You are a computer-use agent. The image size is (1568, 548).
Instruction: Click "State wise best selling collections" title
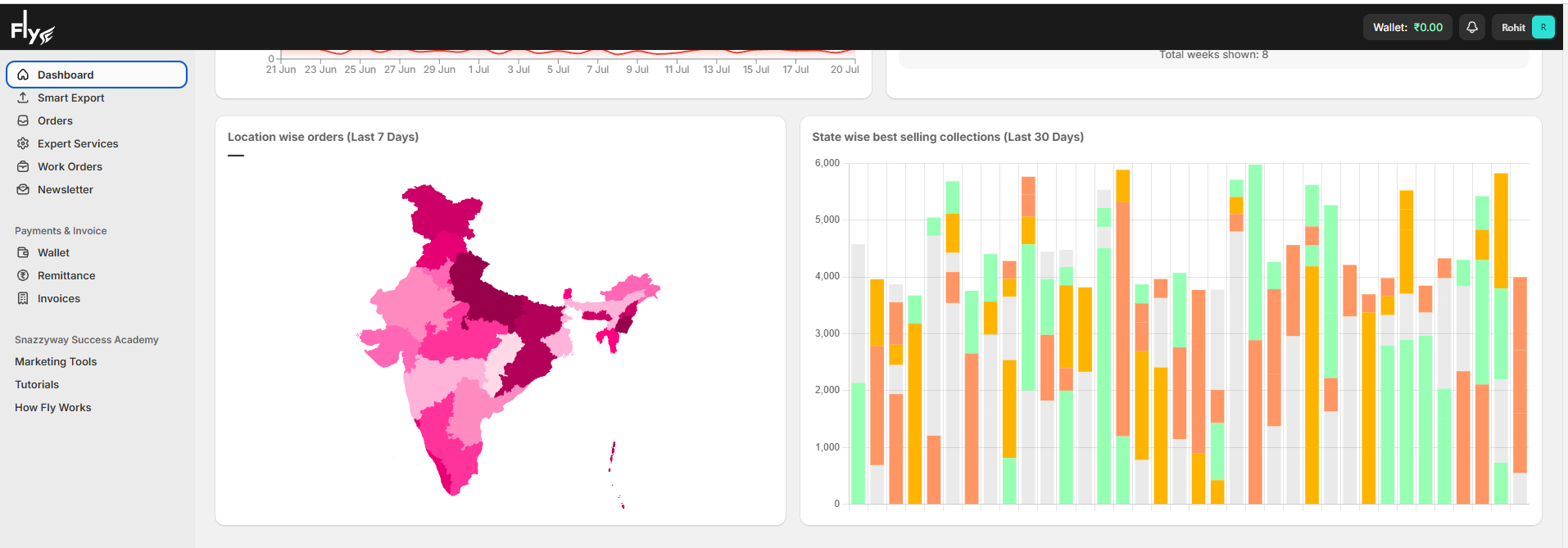point(948,137)
